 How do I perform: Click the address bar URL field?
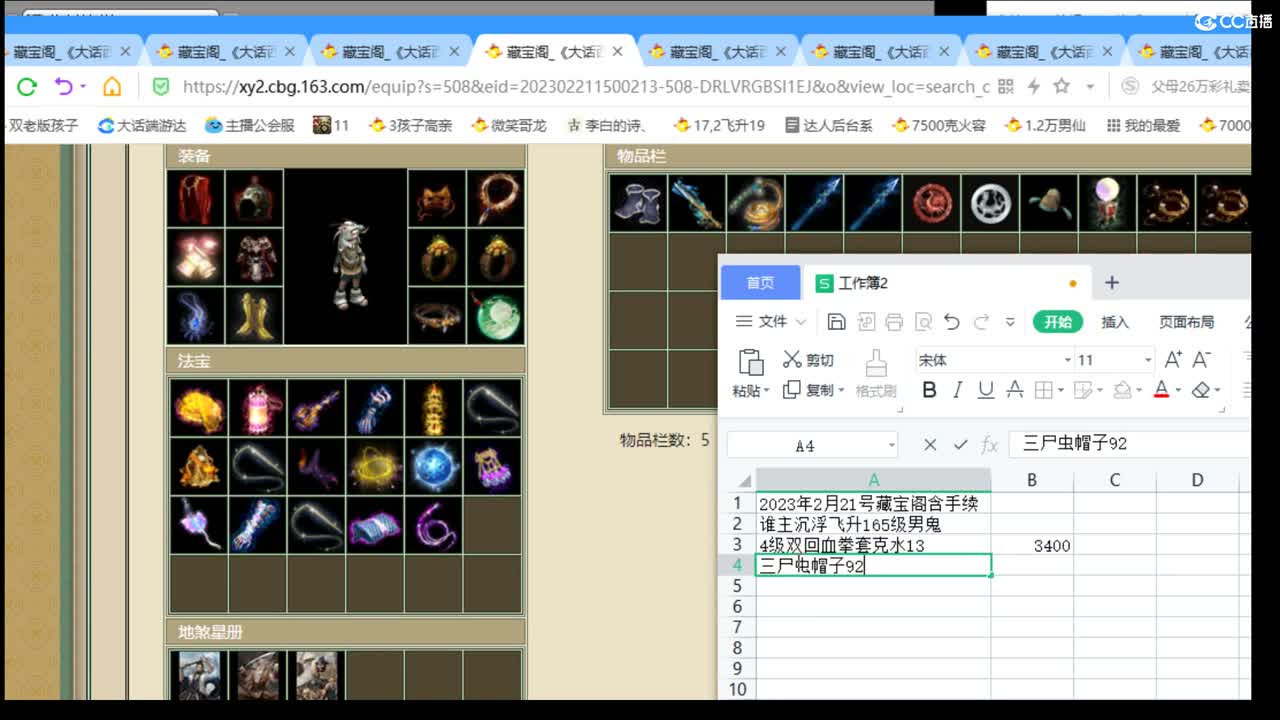point(586,87)
